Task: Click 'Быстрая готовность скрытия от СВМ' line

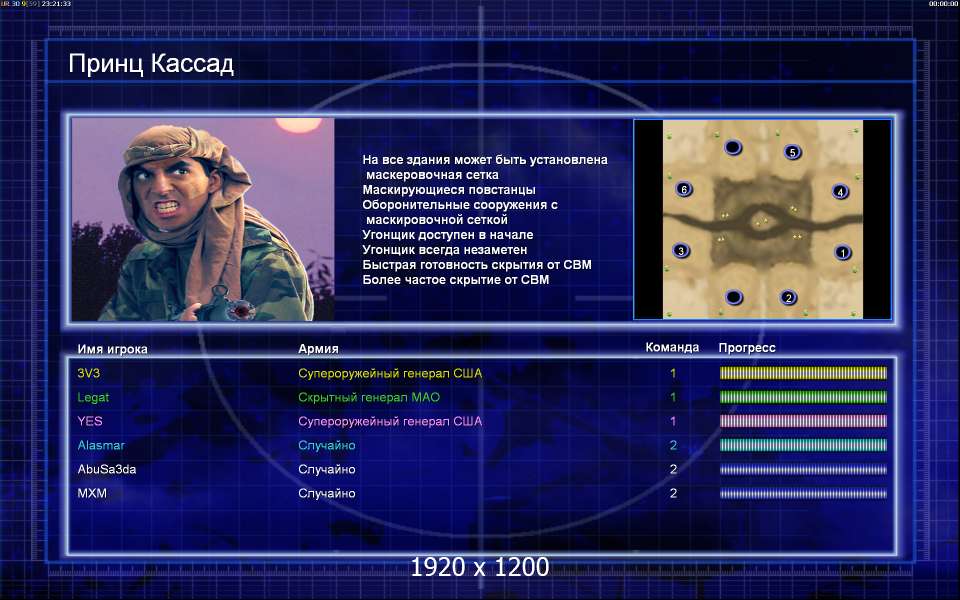Action: tap(477, 265)
